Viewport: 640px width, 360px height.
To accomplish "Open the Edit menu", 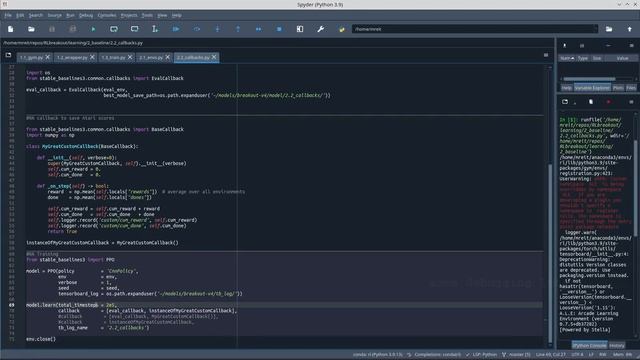I will coord(20,15).
